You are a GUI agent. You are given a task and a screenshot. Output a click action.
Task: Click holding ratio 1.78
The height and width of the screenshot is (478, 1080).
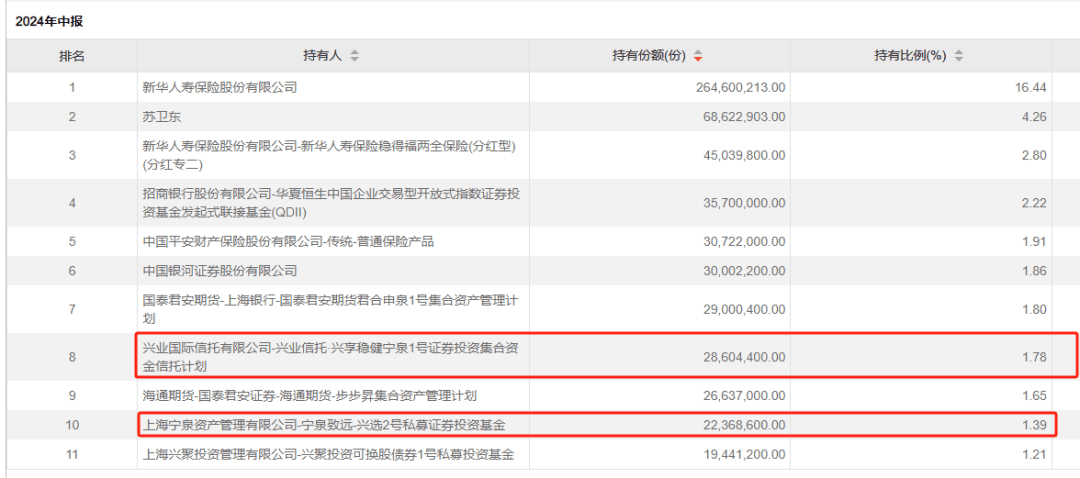[x=1036, y=357]
